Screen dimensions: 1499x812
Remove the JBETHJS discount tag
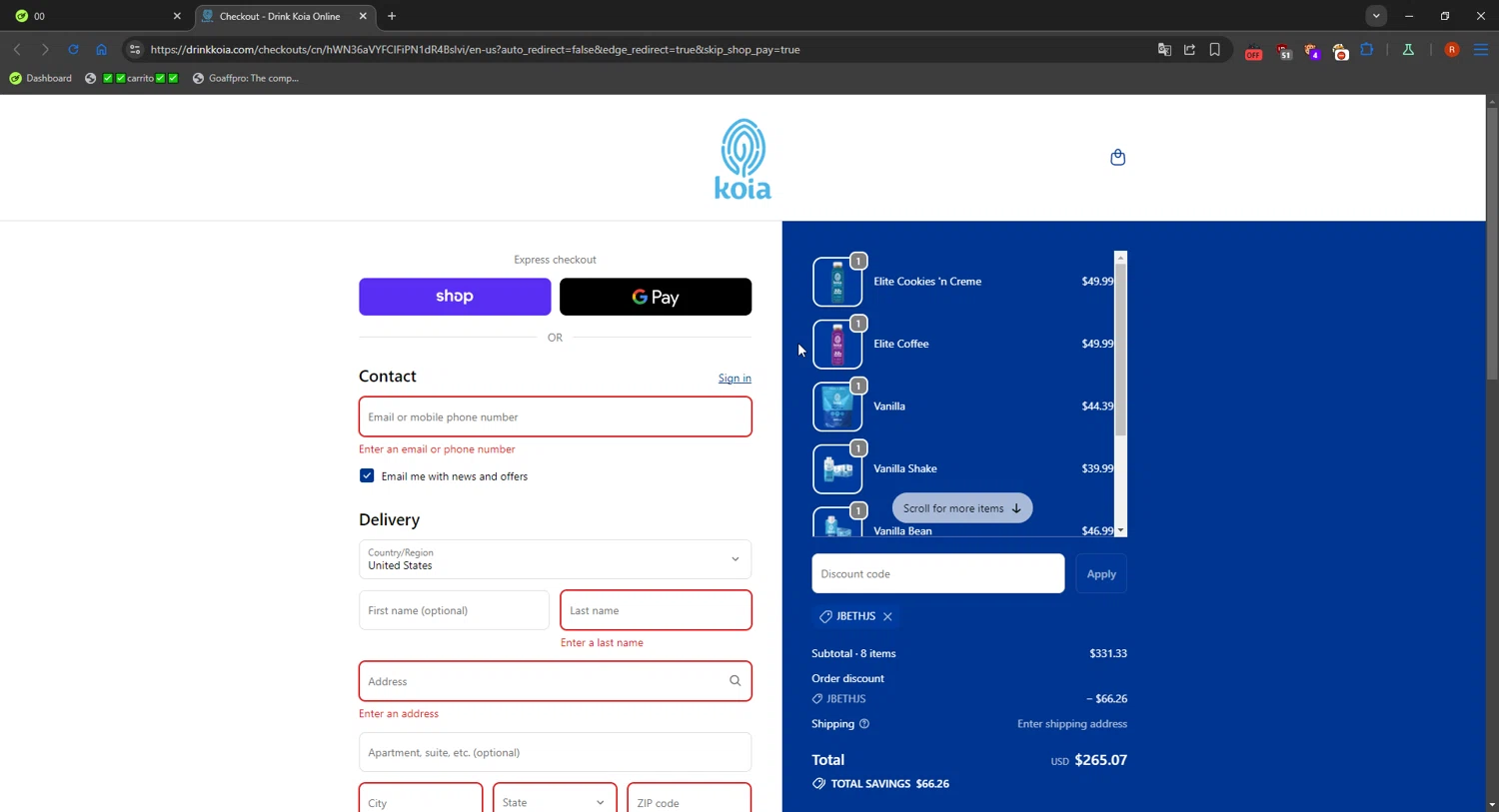[887, 616]
